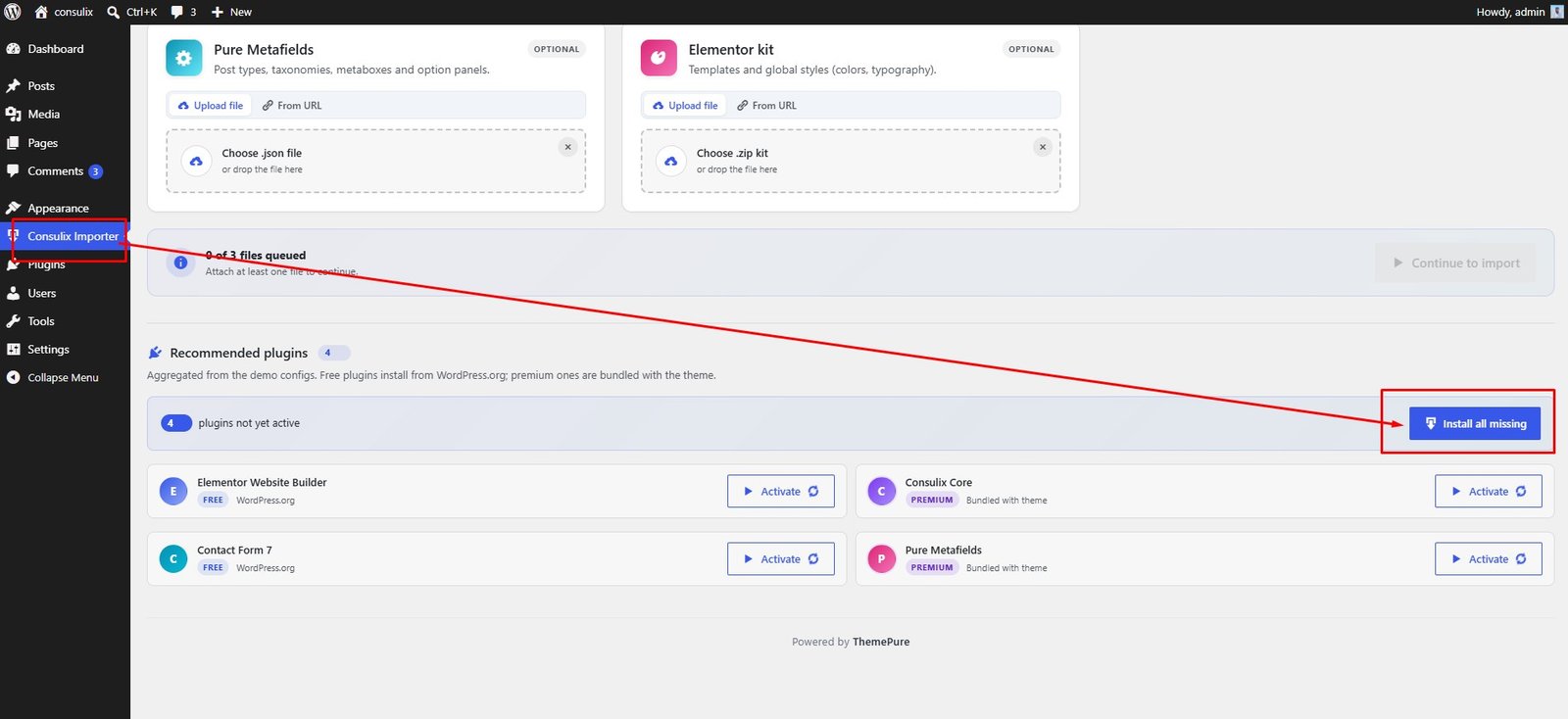Click the New content button in admin bar
1568x719 pixels.
(231, 12)
